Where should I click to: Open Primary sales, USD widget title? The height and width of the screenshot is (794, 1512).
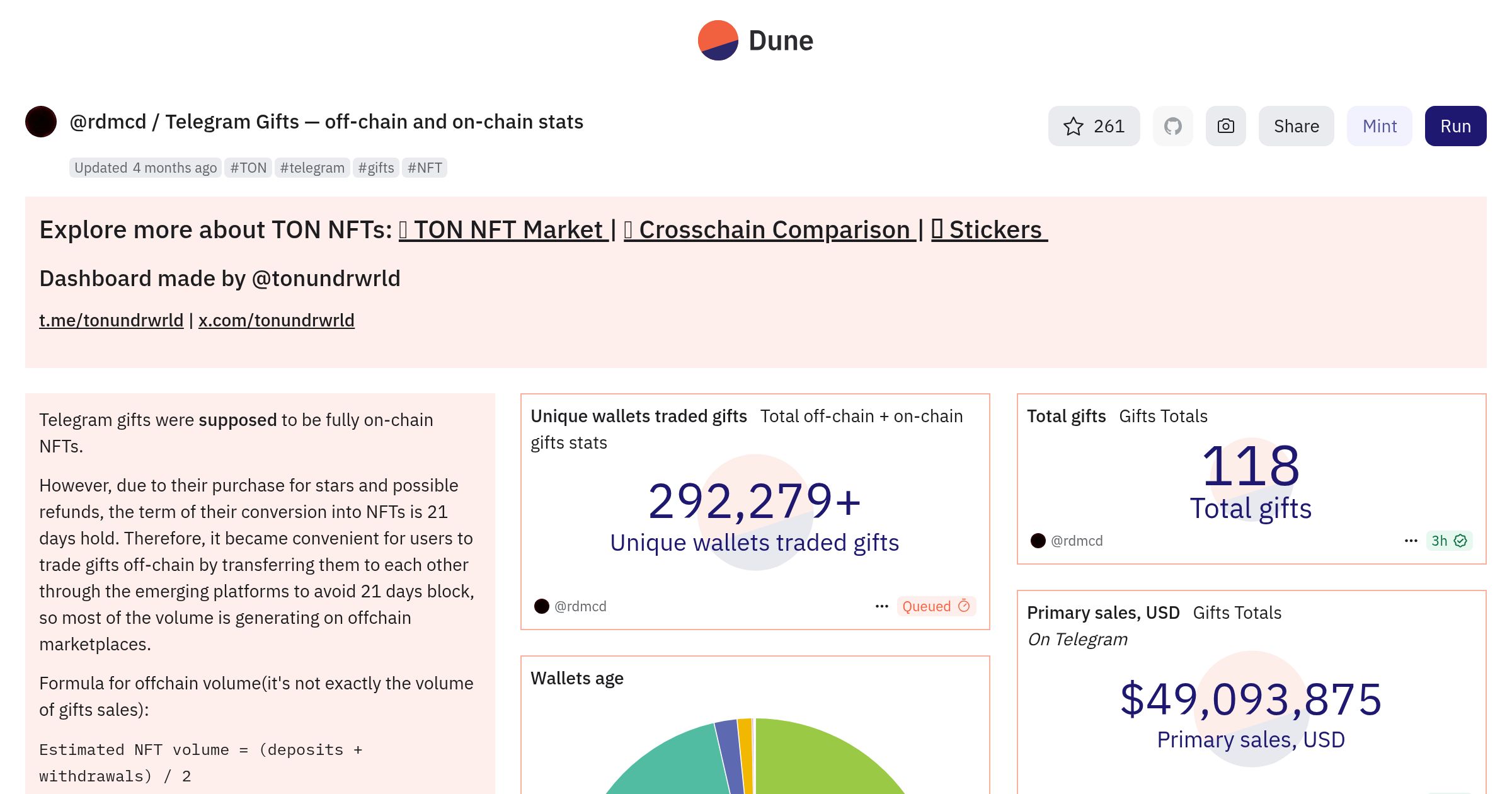[x=1103, y=613]
